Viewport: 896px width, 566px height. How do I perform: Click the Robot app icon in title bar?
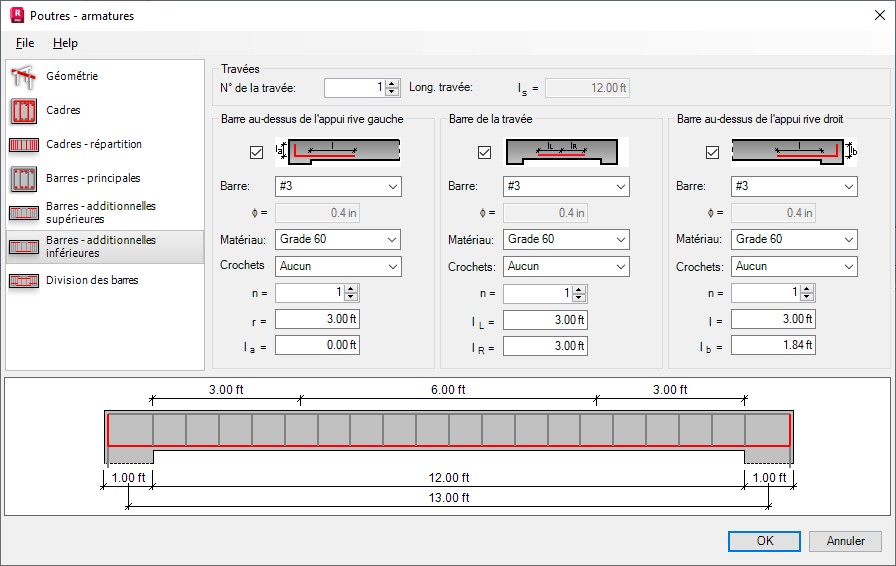point(17,15)
